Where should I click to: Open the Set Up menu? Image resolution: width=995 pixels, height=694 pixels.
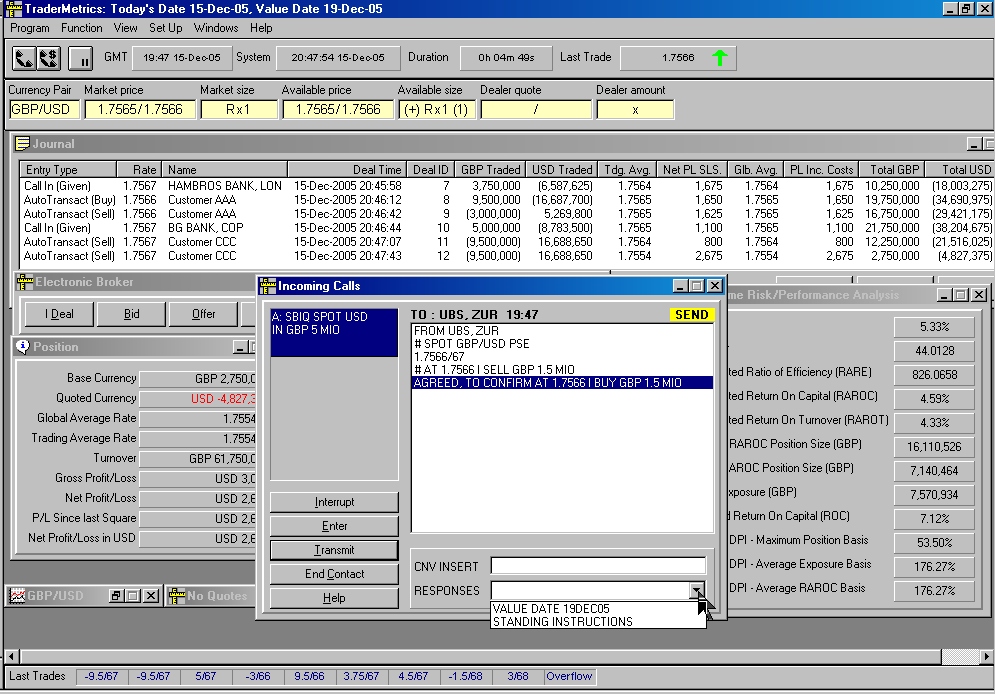click(166, 28)
